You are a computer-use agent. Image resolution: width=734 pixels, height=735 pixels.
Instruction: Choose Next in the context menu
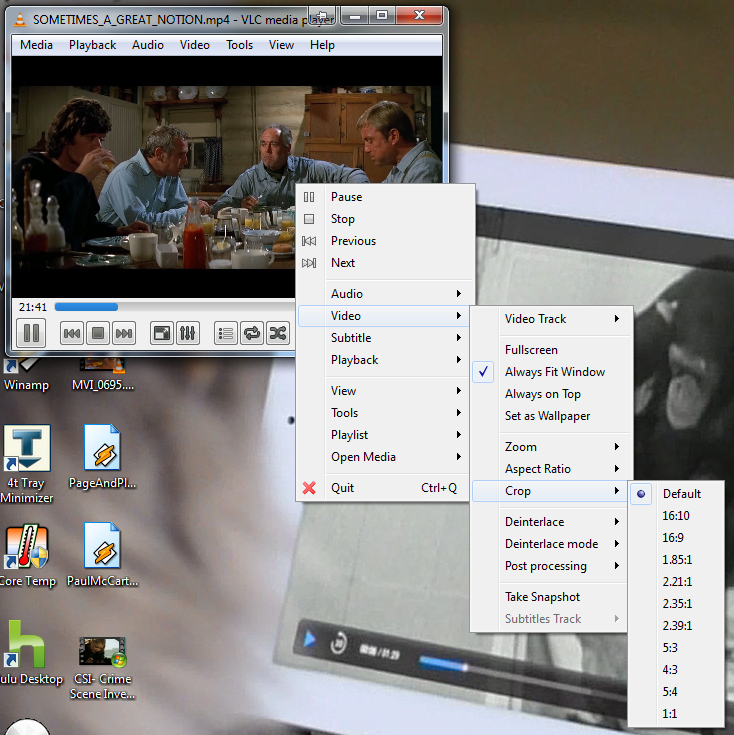click(384, 263)
